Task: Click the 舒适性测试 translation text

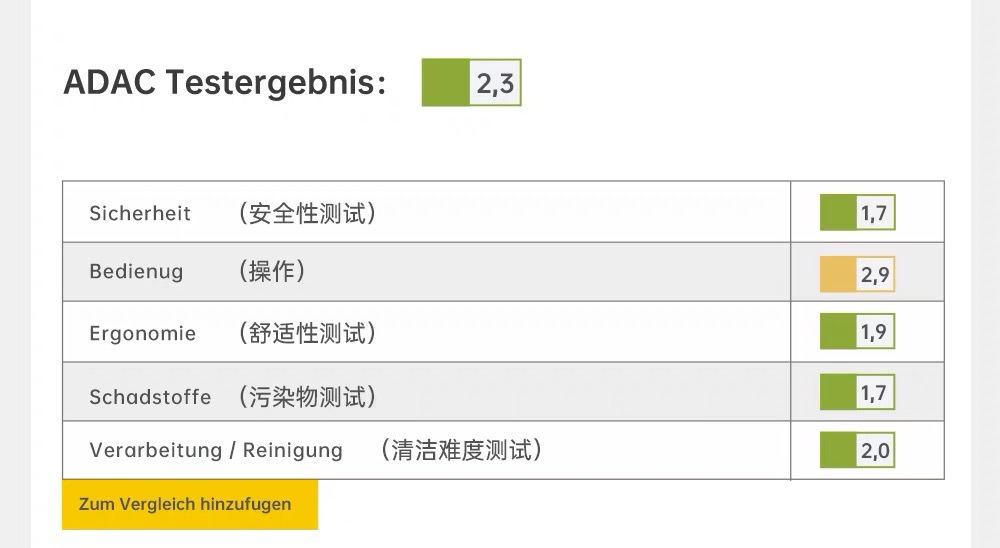Action: [x=307, y=333]
